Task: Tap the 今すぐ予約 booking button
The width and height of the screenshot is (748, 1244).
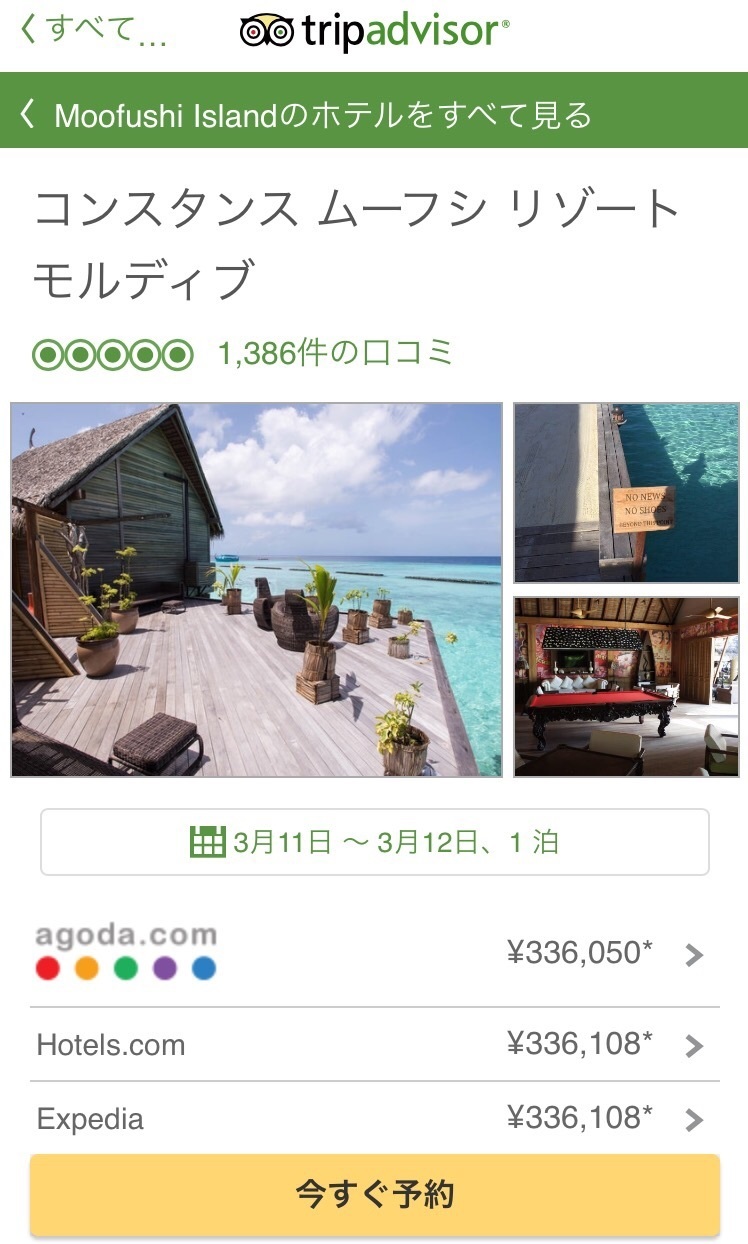Action: click(375, 1196)
